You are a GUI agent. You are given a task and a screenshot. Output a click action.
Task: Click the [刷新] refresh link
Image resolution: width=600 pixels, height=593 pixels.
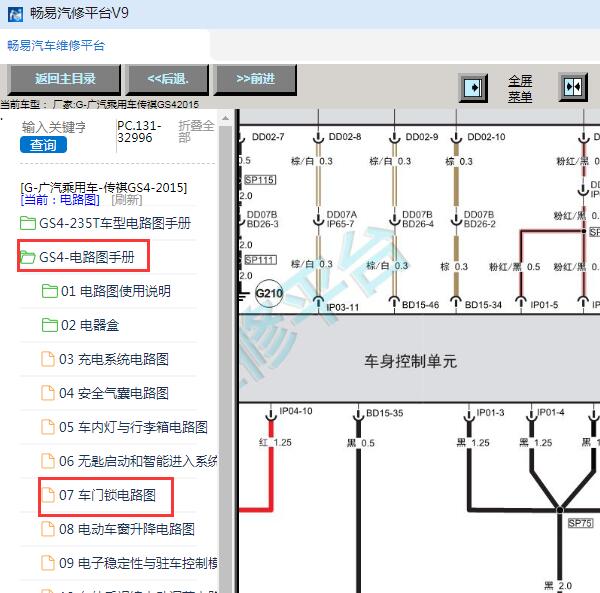pos(127,200)
